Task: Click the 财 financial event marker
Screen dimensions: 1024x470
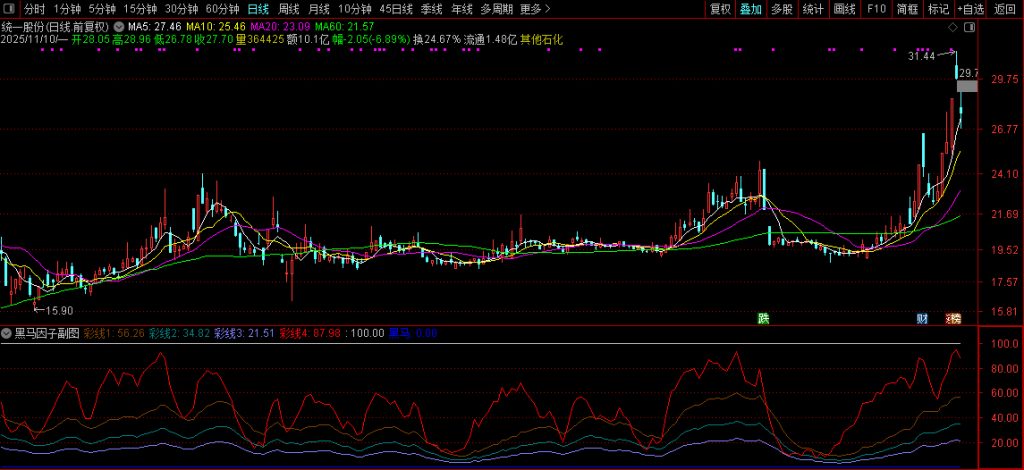Action: click(922, 319)
